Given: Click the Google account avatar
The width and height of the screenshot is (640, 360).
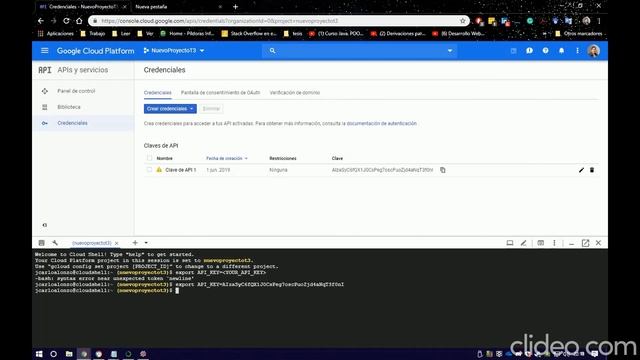Looking at the screenshot, I should tap(593, 51).
